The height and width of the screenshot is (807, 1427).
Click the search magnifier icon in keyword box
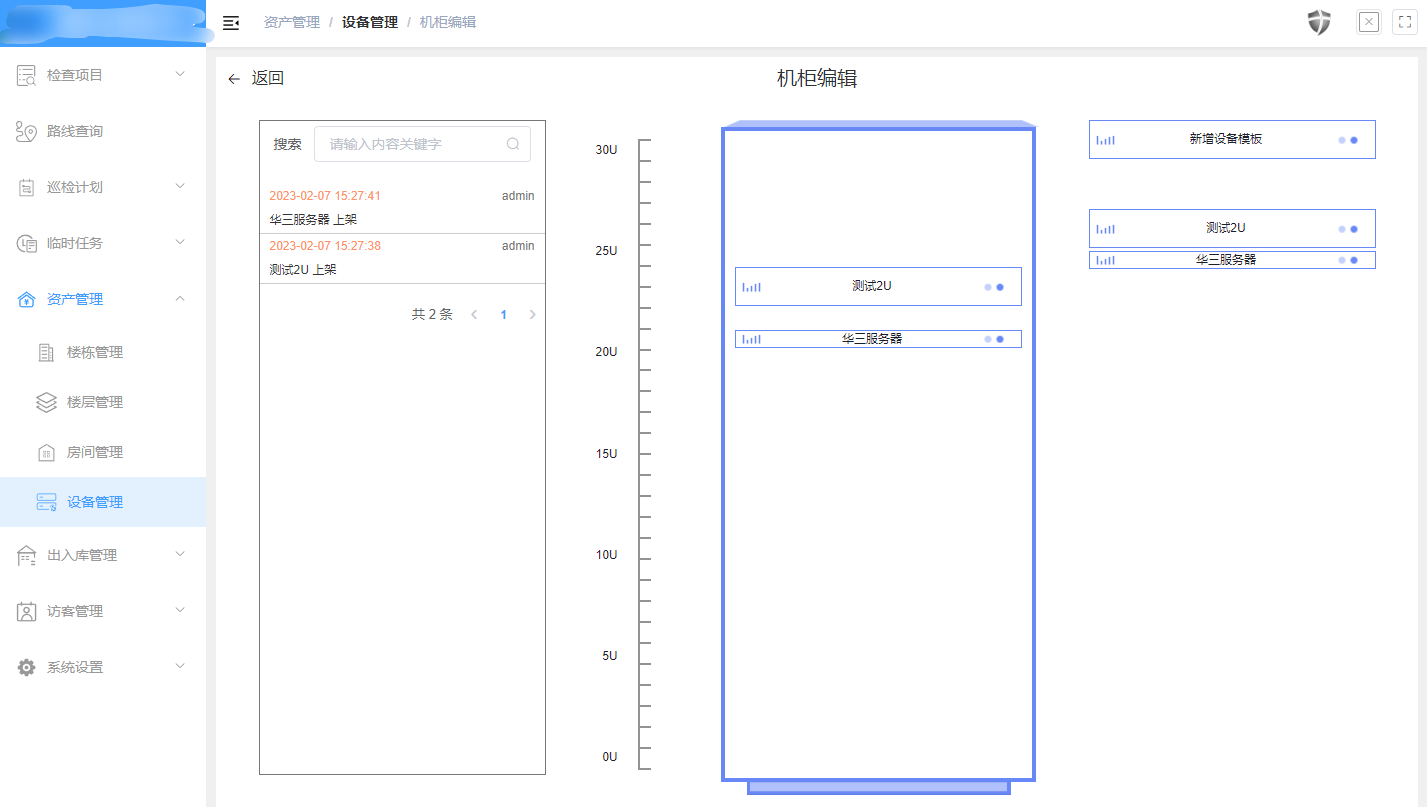click(x=513, y=144)
